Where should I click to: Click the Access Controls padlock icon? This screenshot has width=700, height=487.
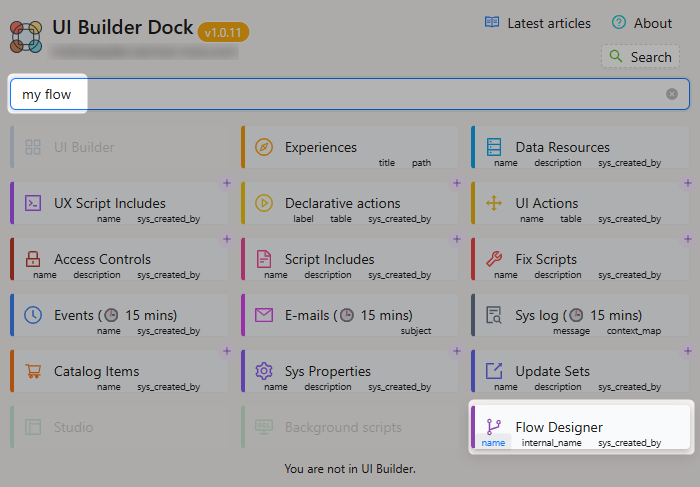(x=33, y=259)
